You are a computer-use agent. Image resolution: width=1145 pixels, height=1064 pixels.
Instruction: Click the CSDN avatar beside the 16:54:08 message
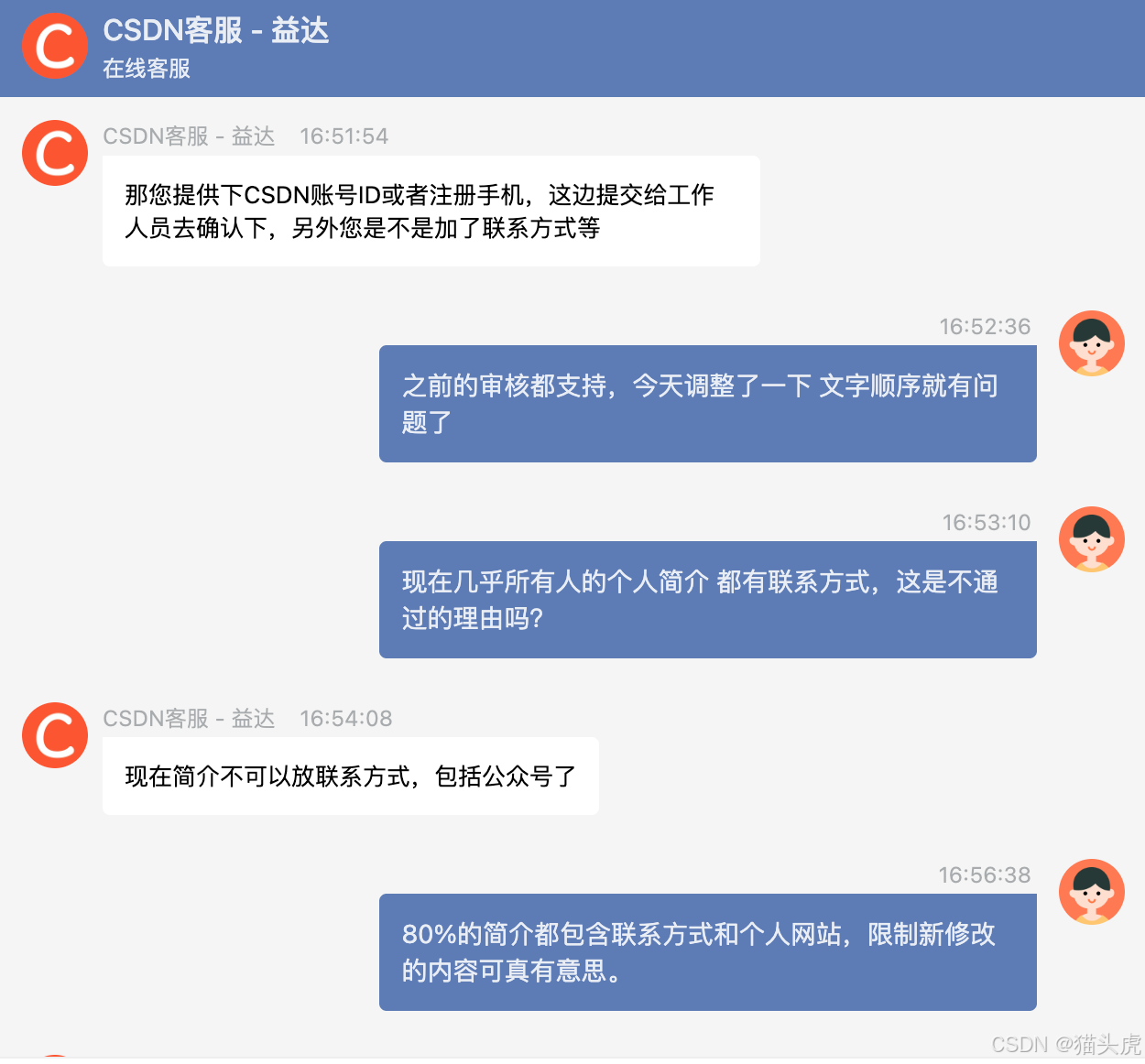pyautogui.click(x=54, y=735)
